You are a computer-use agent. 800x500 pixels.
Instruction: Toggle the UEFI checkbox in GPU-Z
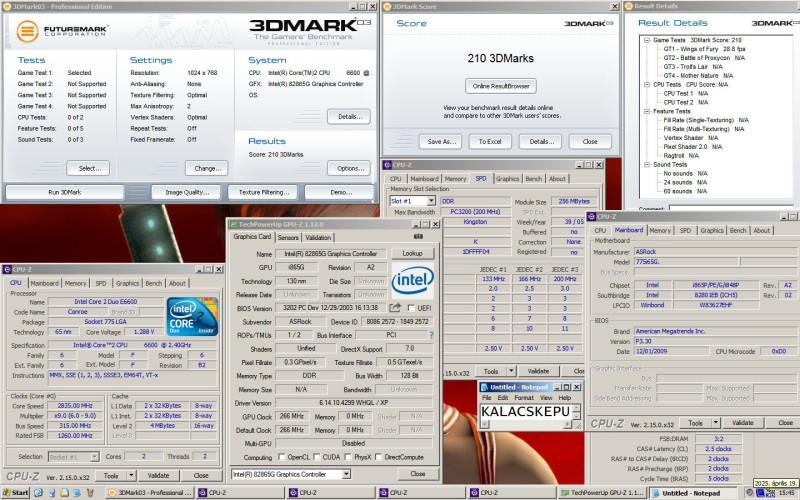[411, 308]
